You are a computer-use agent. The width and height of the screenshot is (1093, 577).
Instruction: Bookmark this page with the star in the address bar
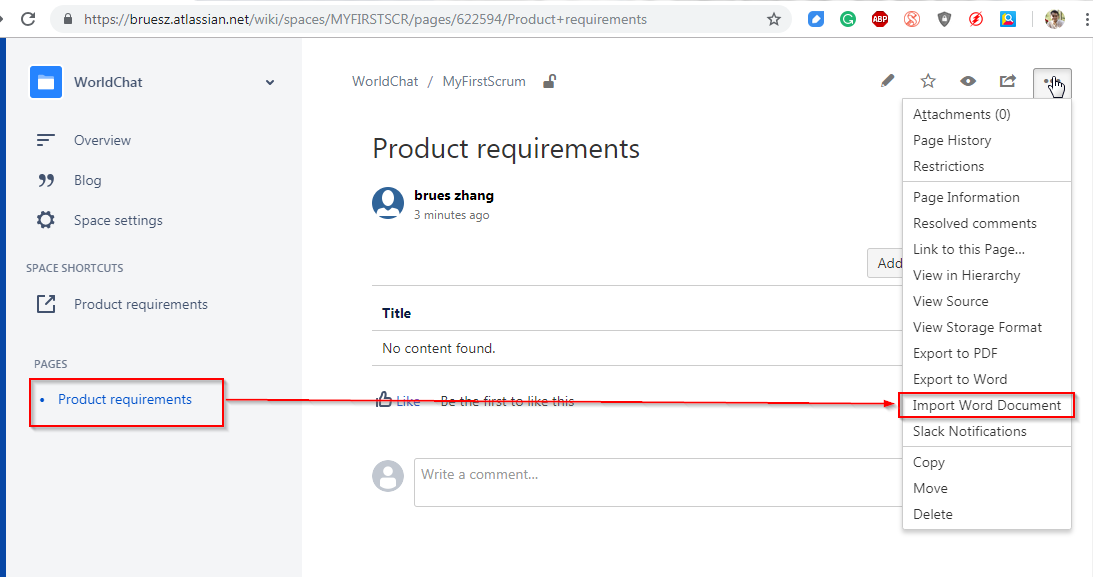(773, 19)
